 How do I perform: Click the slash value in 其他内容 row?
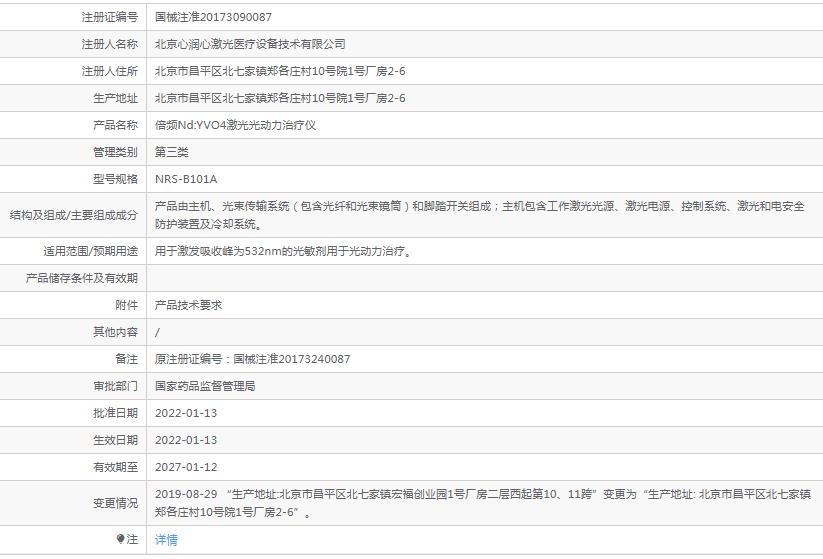pyautogui.click(x=157, y=332)
